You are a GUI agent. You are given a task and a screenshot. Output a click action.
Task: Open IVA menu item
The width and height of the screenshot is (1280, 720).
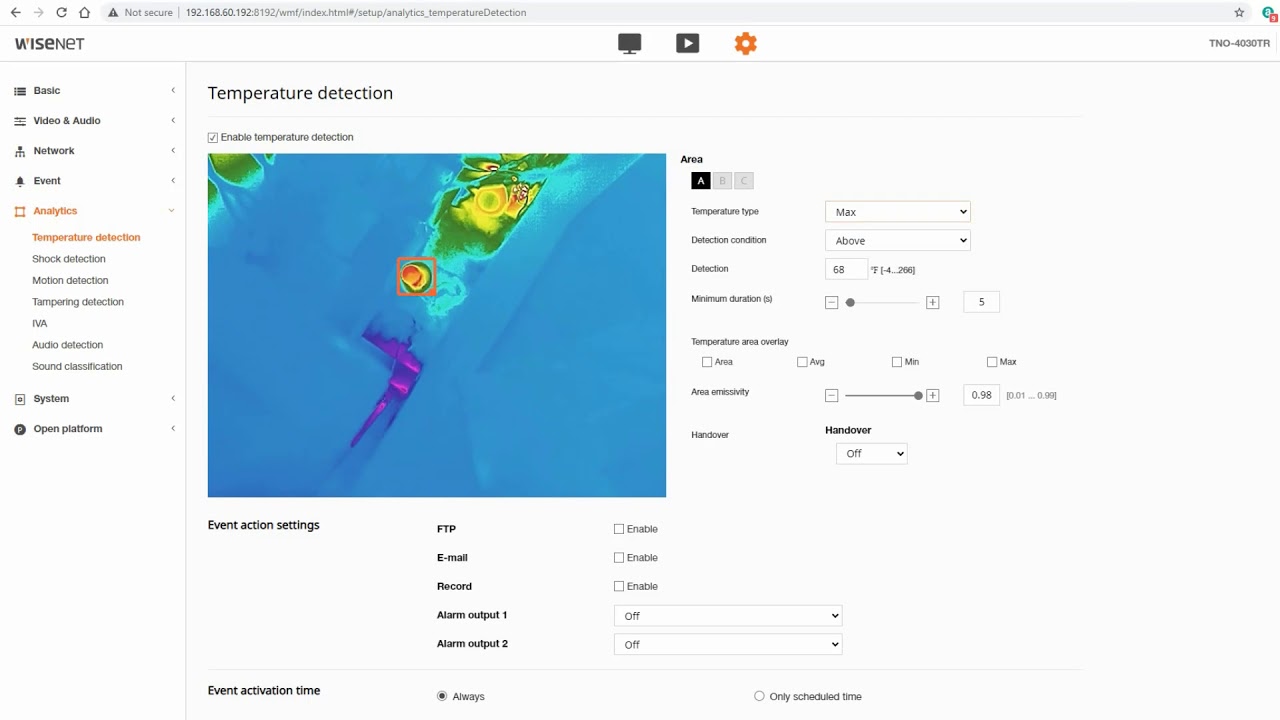click(x=40, y=324)
